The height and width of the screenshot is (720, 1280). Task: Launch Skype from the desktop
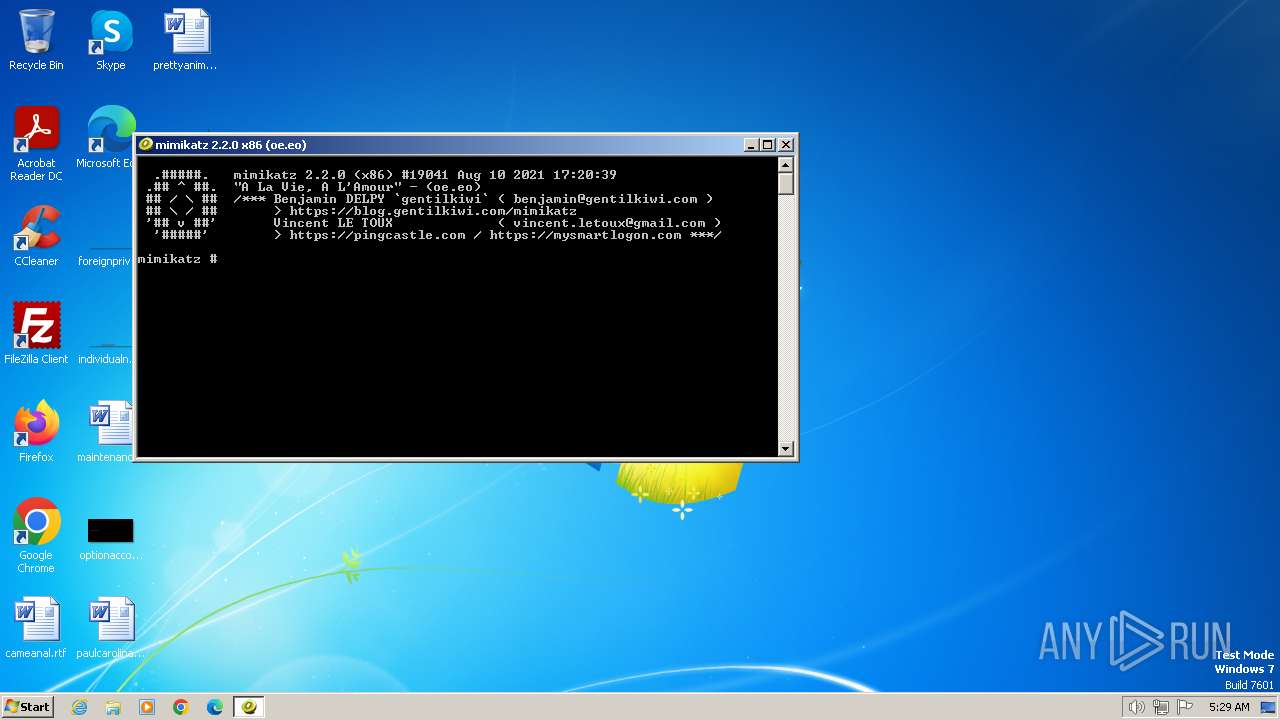click(110, 40)
